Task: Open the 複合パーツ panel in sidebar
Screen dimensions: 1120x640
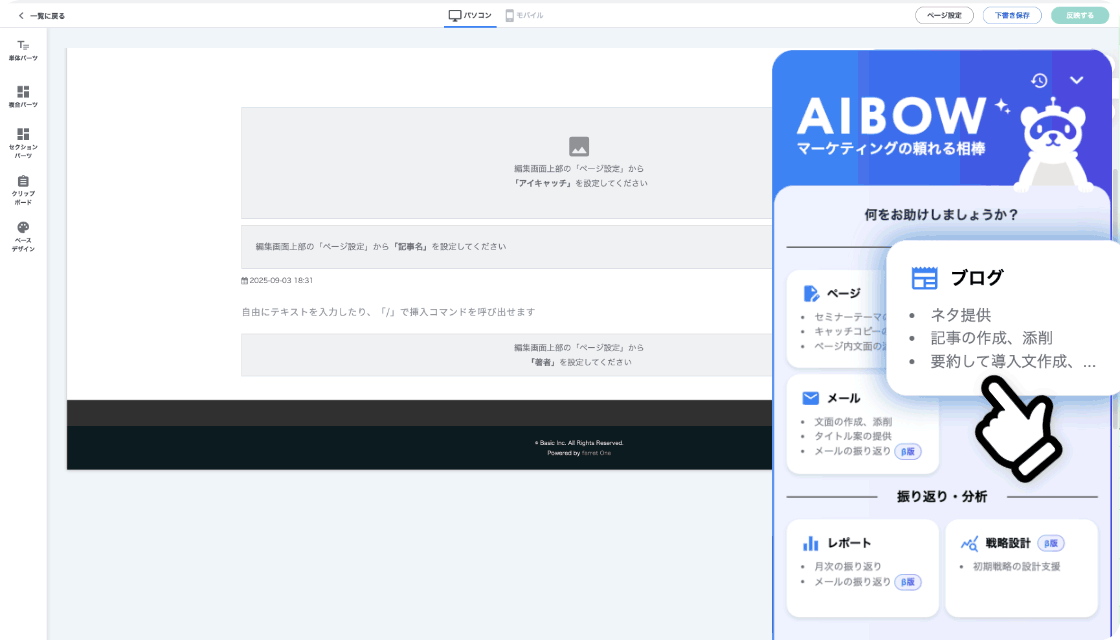Action: [23, 96]
